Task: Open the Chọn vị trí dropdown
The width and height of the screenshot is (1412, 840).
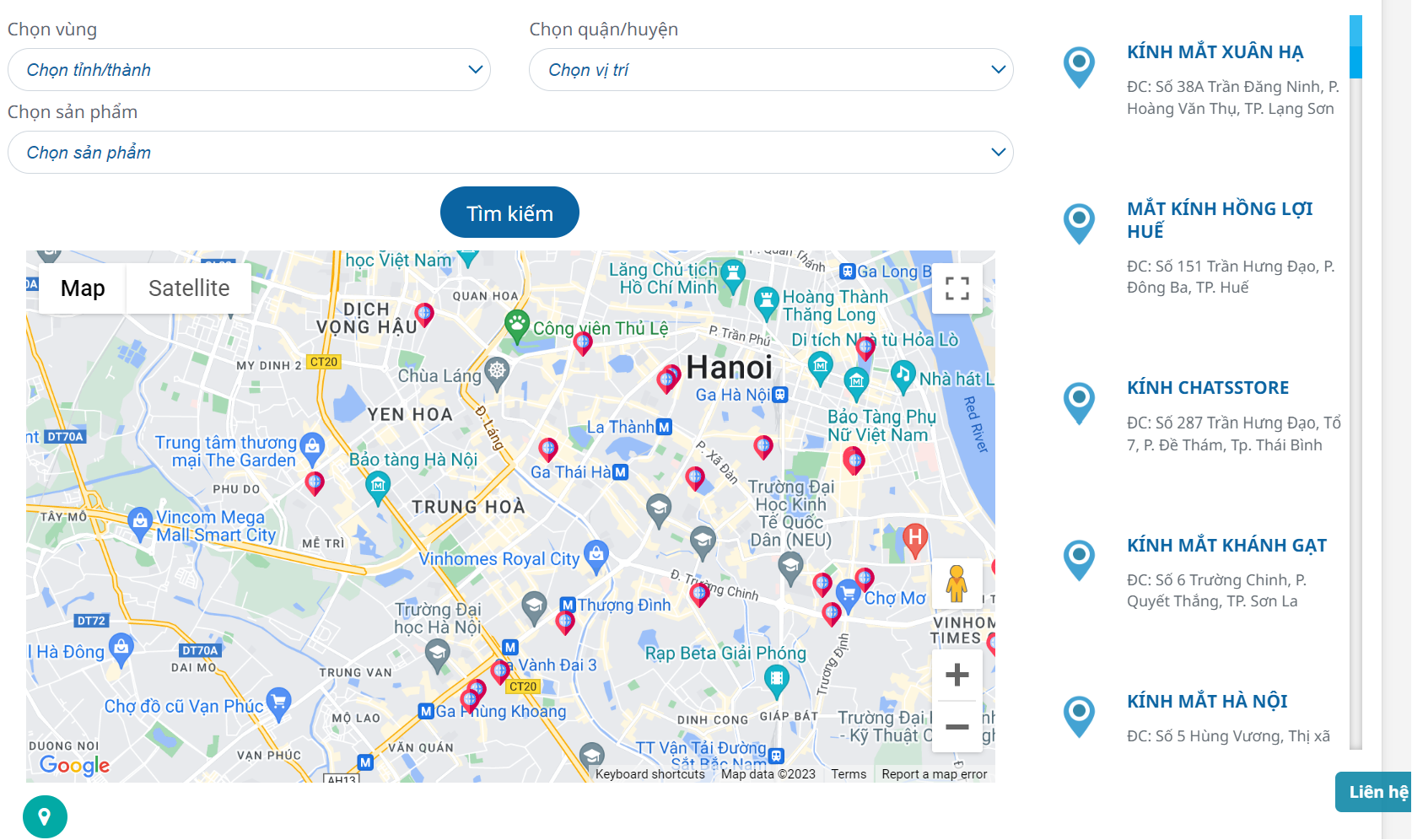Action: click(x=771, y=70)
